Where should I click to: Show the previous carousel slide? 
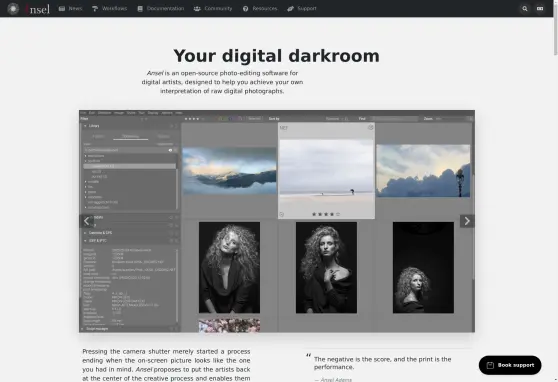point(86,221)
